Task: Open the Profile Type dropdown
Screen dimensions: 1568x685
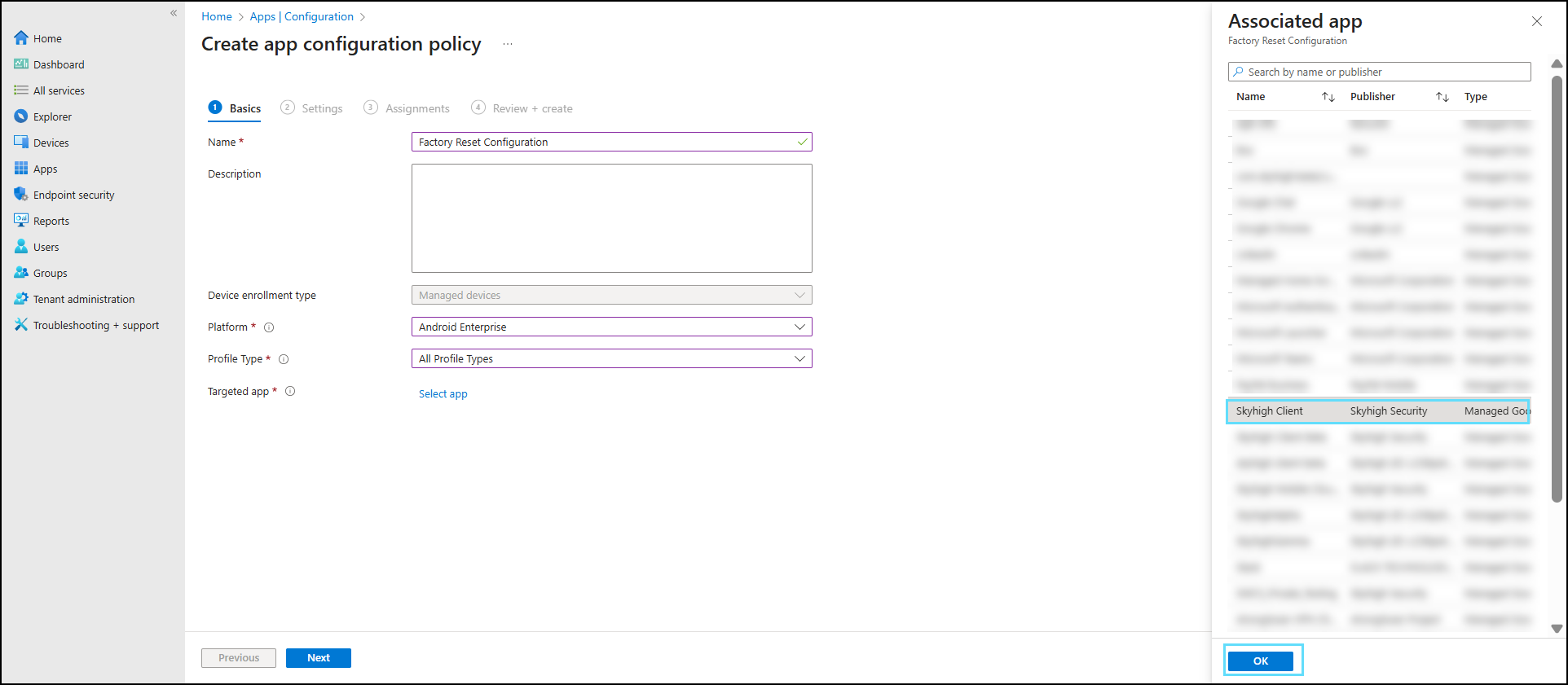Action: (611, 358)
